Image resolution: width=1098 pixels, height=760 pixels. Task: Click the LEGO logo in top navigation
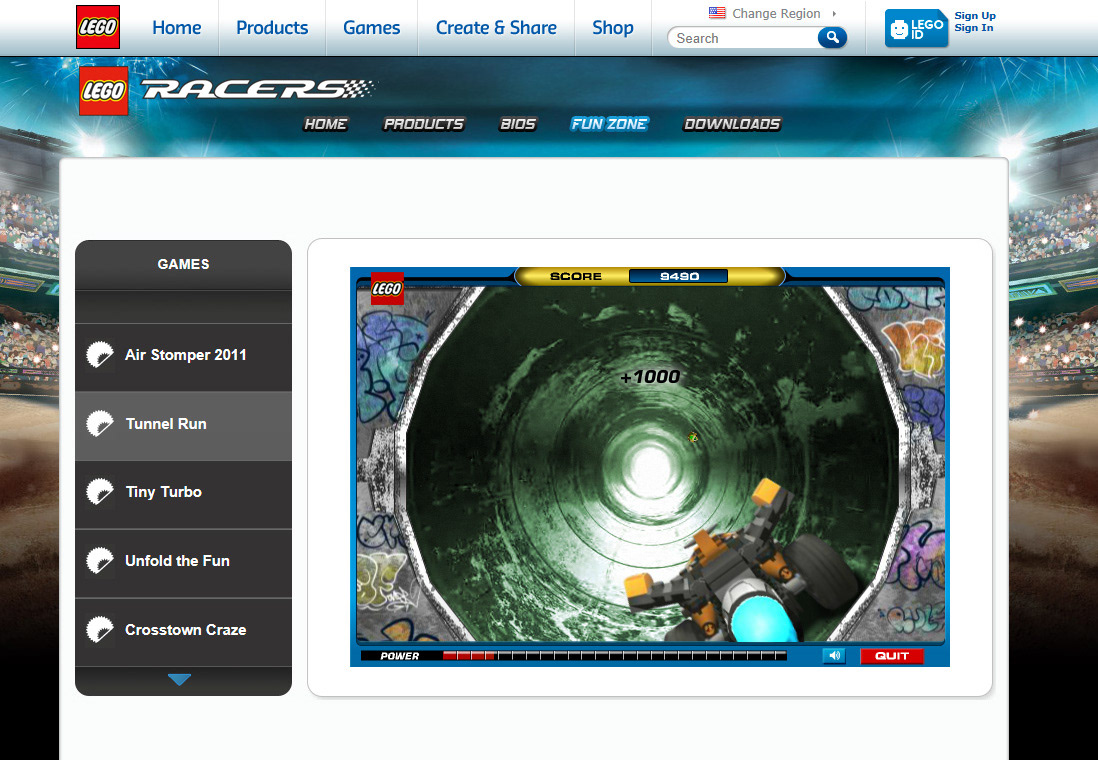tap(98, 27)
